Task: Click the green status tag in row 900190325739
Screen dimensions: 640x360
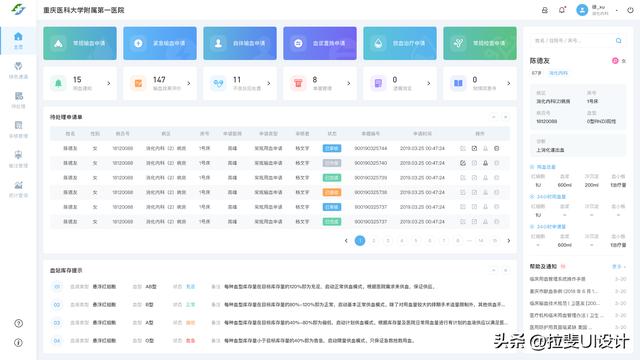Action: point(332,178)
